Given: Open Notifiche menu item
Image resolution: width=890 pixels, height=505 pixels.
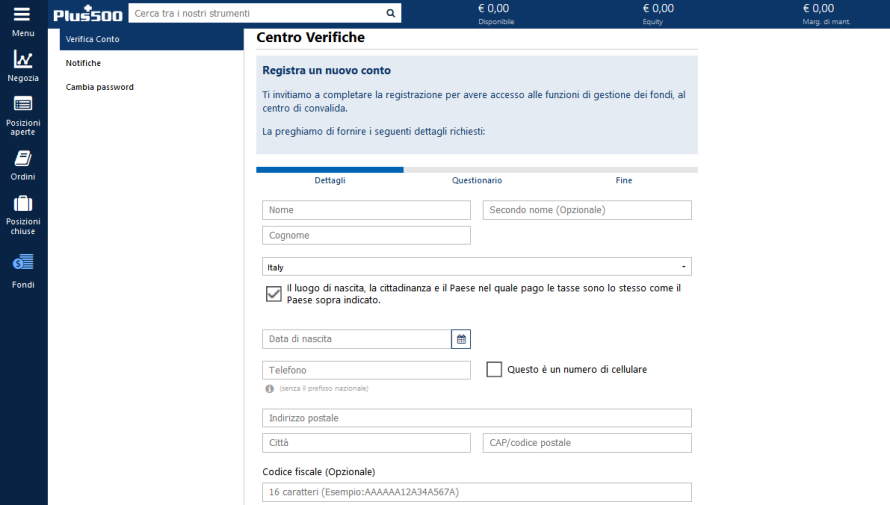Looking at the screenshot, I should point(83,63).
